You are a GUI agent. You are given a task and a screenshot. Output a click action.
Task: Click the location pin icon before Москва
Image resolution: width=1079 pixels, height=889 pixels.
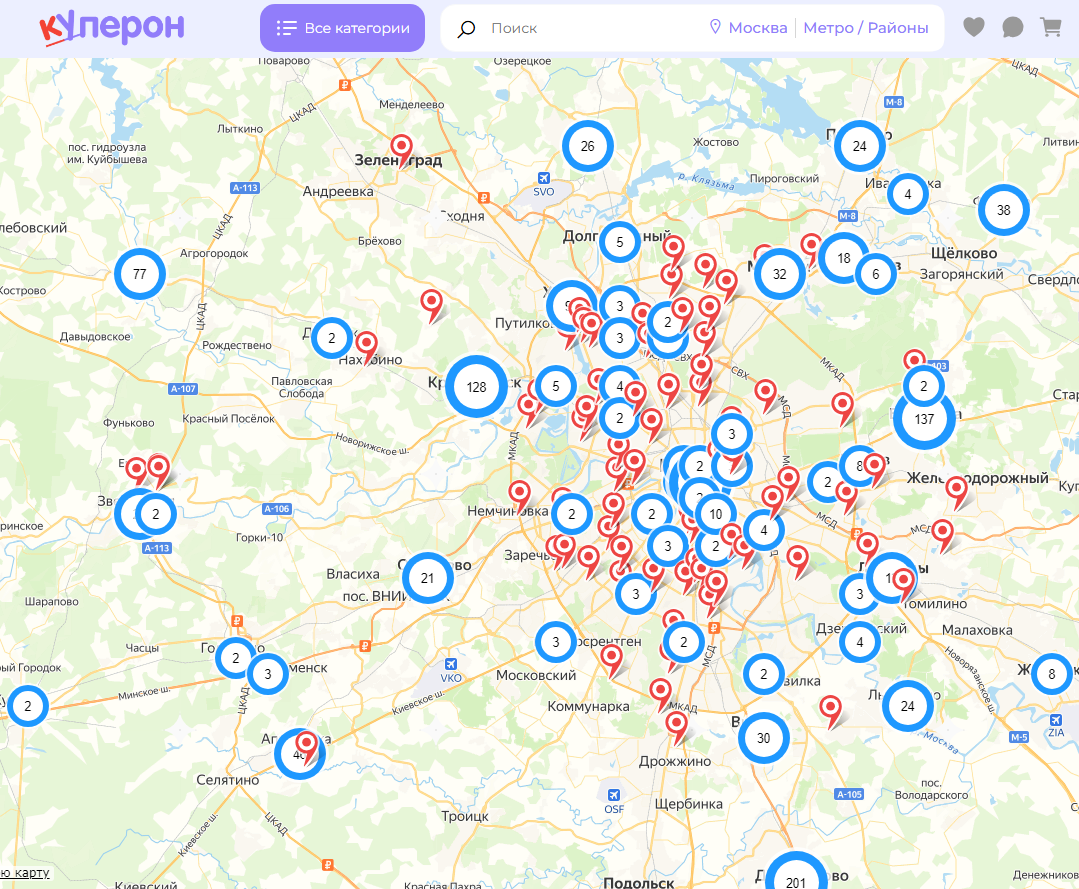715,28
